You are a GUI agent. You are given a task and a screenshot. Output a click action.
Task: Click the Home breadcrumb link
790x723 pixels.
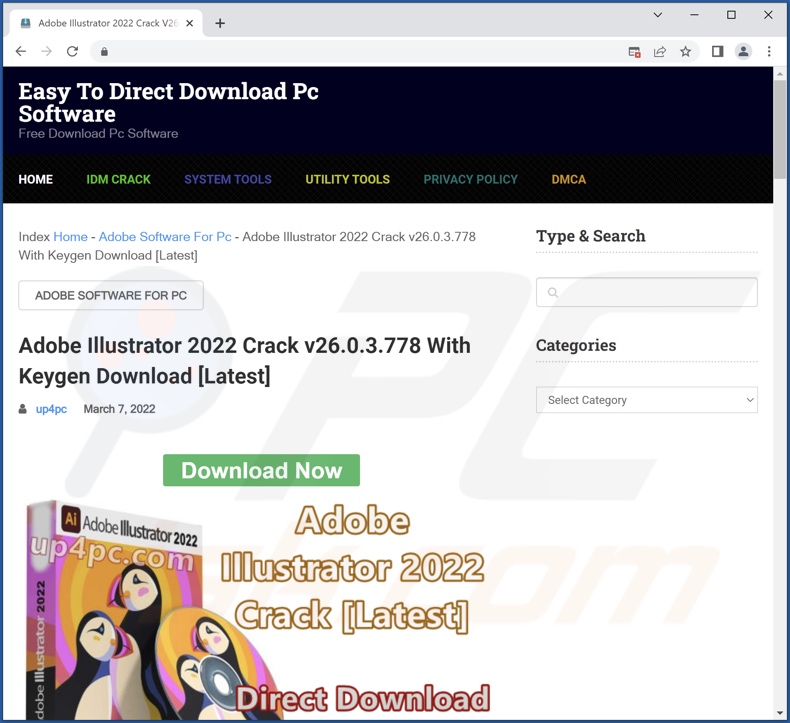pyautogui.click(x=71, y=237)
